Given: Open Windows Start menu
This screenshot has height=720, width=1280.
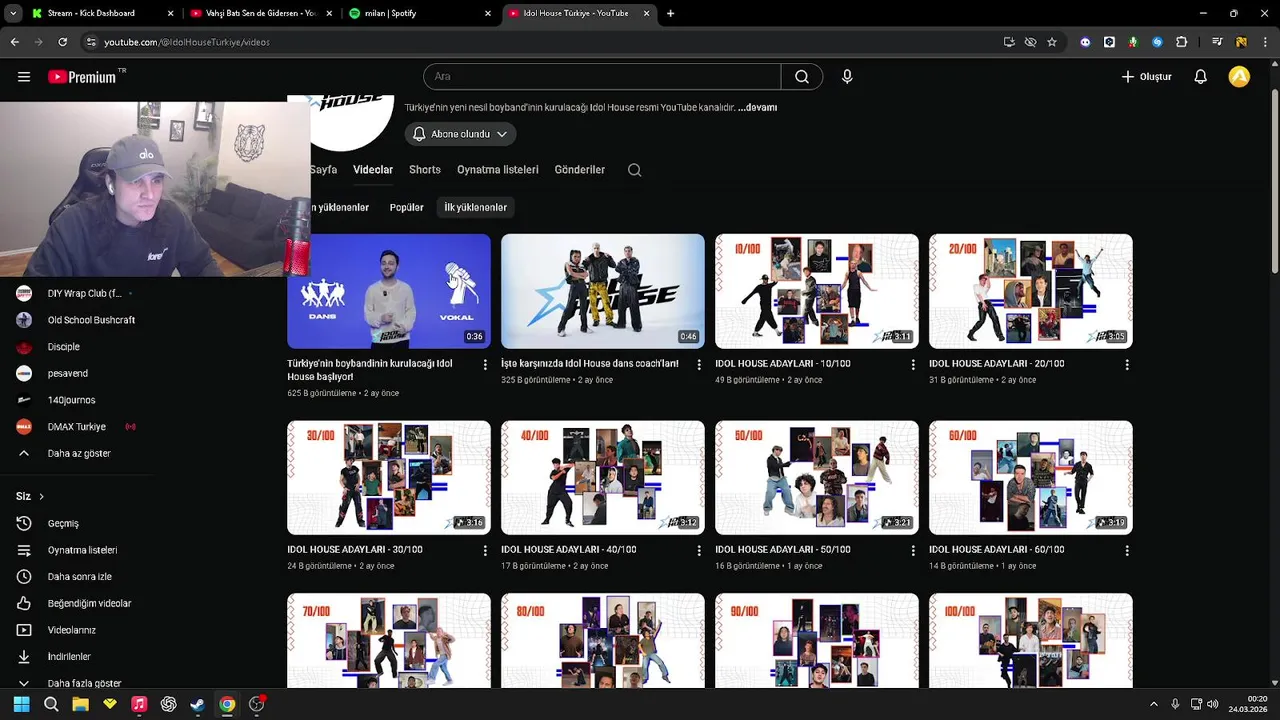Looking at the screenshot, I should tap(21, 704).
